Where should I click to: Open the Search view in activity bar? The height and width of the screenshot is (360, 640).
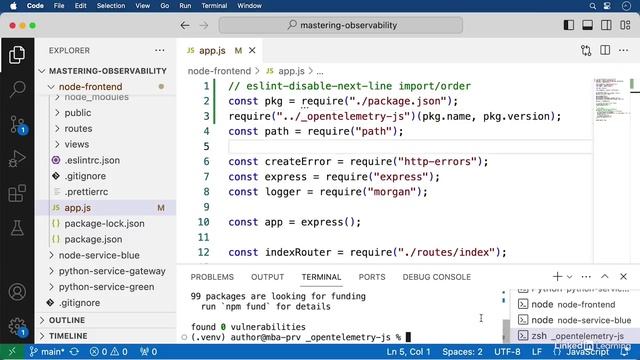pyautogui.click(x=17, y=89)
